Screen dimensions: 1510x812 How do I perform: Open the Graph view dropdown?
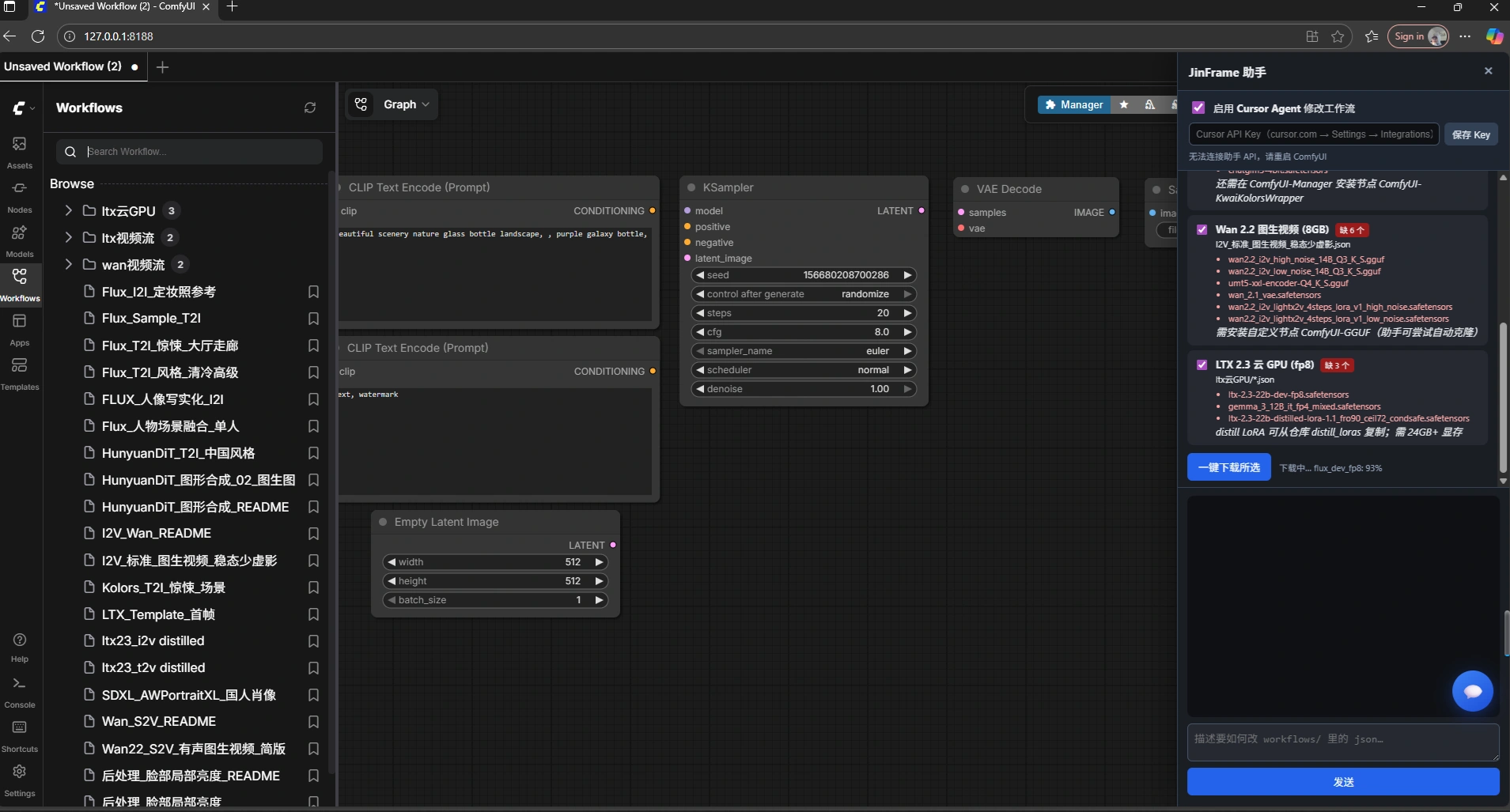[x=407, y=104]
